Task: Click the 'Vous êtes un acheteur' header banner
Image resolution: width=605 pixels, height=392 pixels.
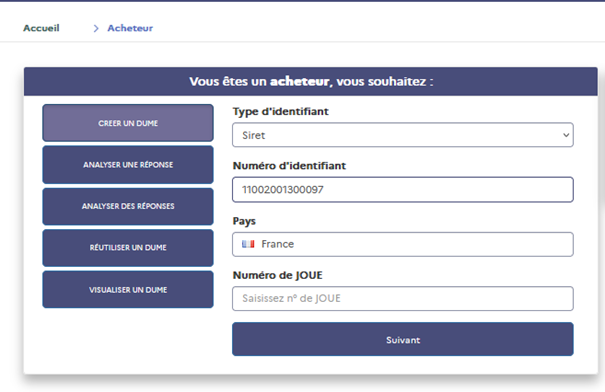Action: click(311, 81)
